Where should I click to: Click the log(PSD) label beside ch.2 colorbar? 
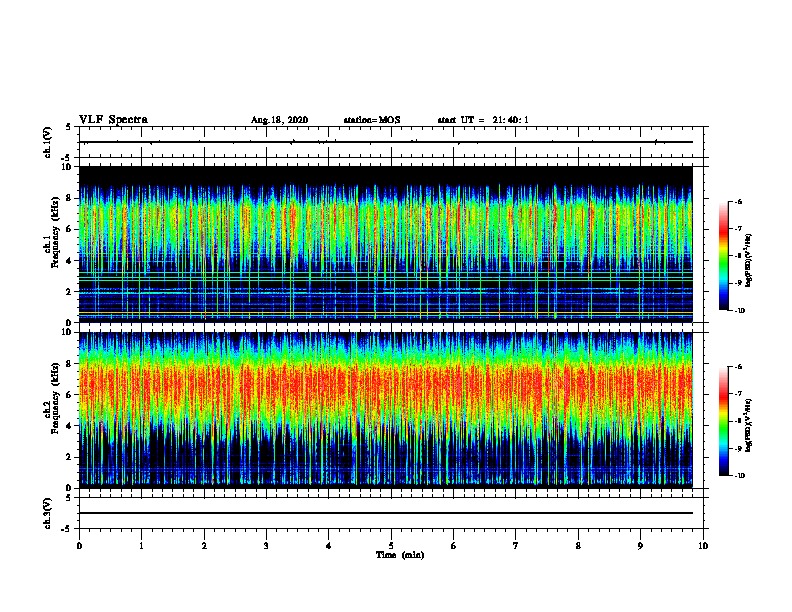748,425
